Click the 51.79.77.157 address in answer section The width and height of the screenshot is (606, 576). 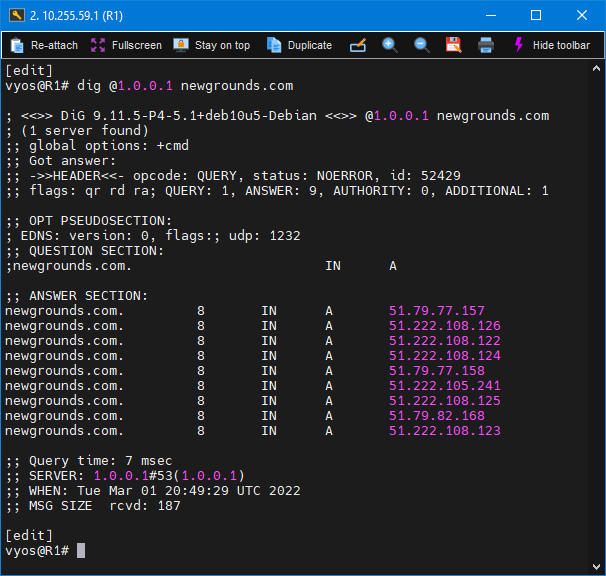coord(436,311)
